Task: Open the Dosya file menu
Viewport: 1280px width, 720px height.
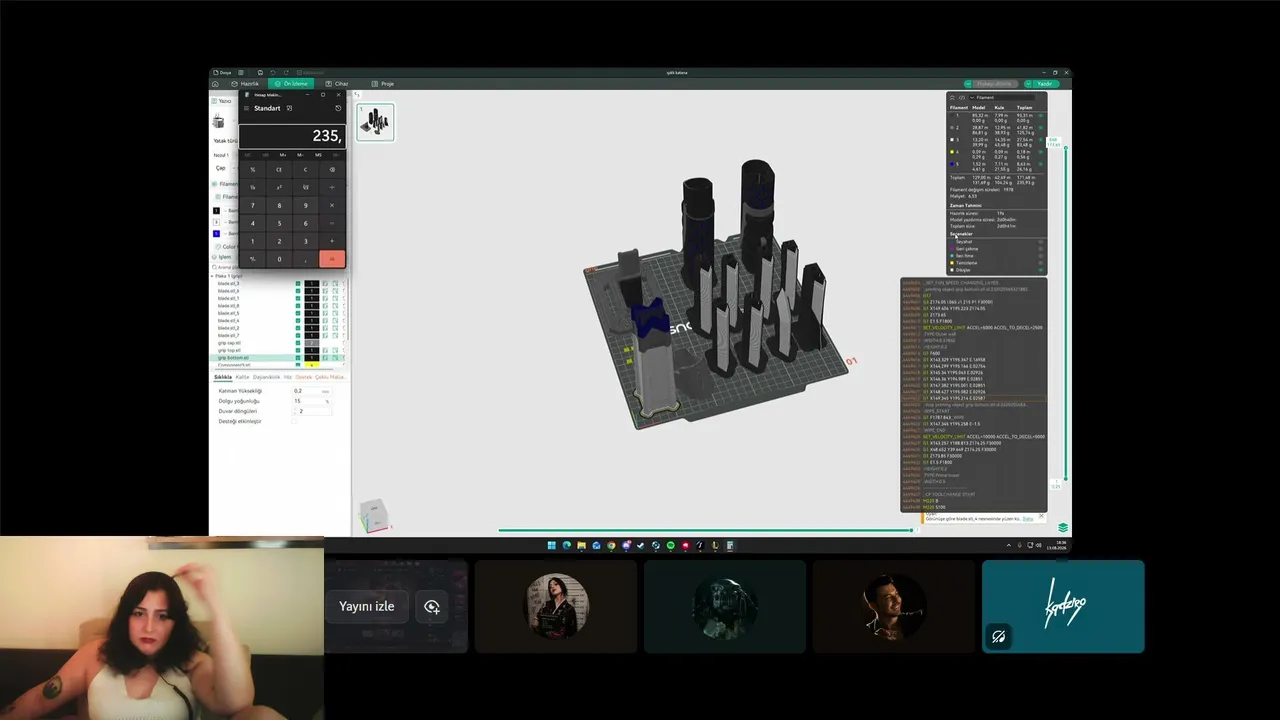Action: (x=223, y=73)
